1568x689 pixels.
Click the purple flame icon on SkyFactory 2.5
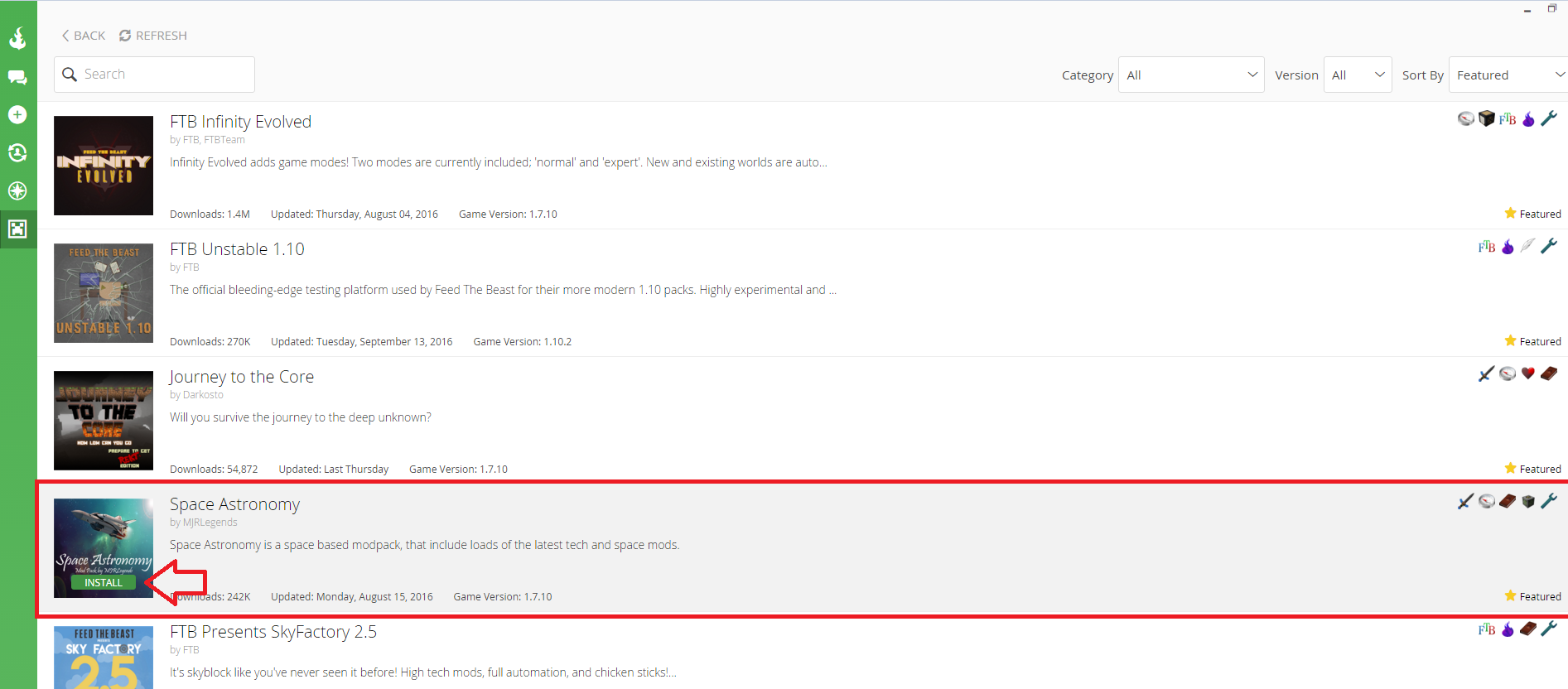coord(1508,629)
